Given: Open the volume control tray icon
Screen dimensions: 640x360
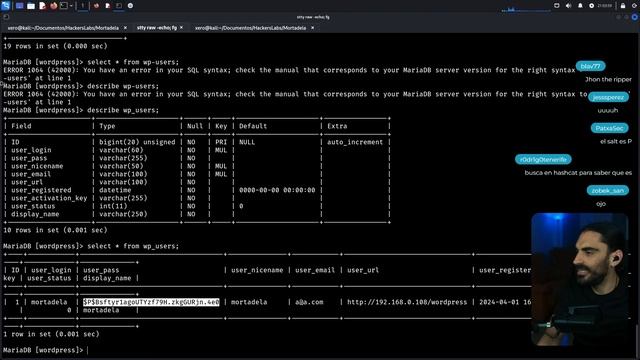Looking at the screenshot, I should click(x=569, y=6).
